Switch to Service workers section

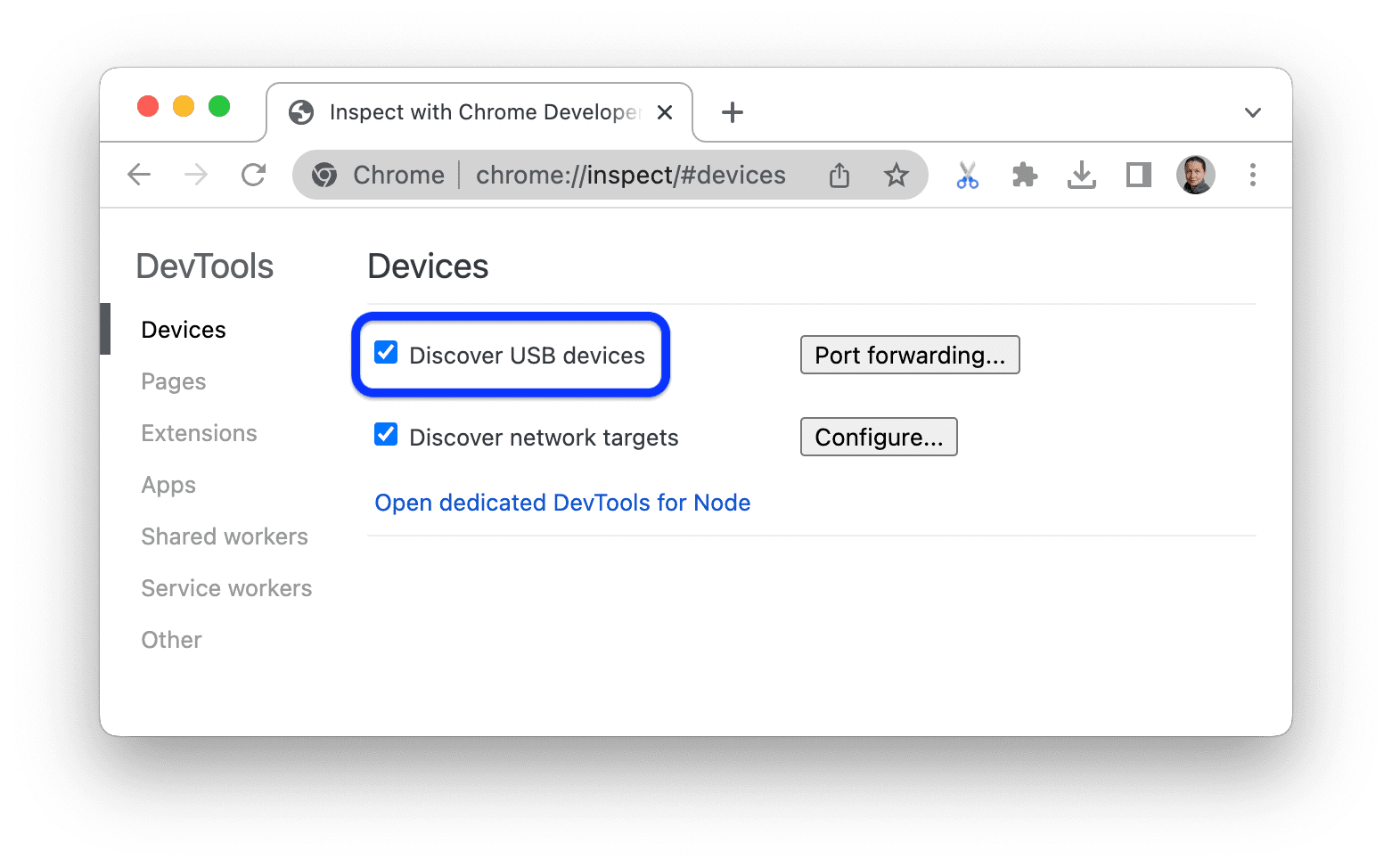coord(226,587)
